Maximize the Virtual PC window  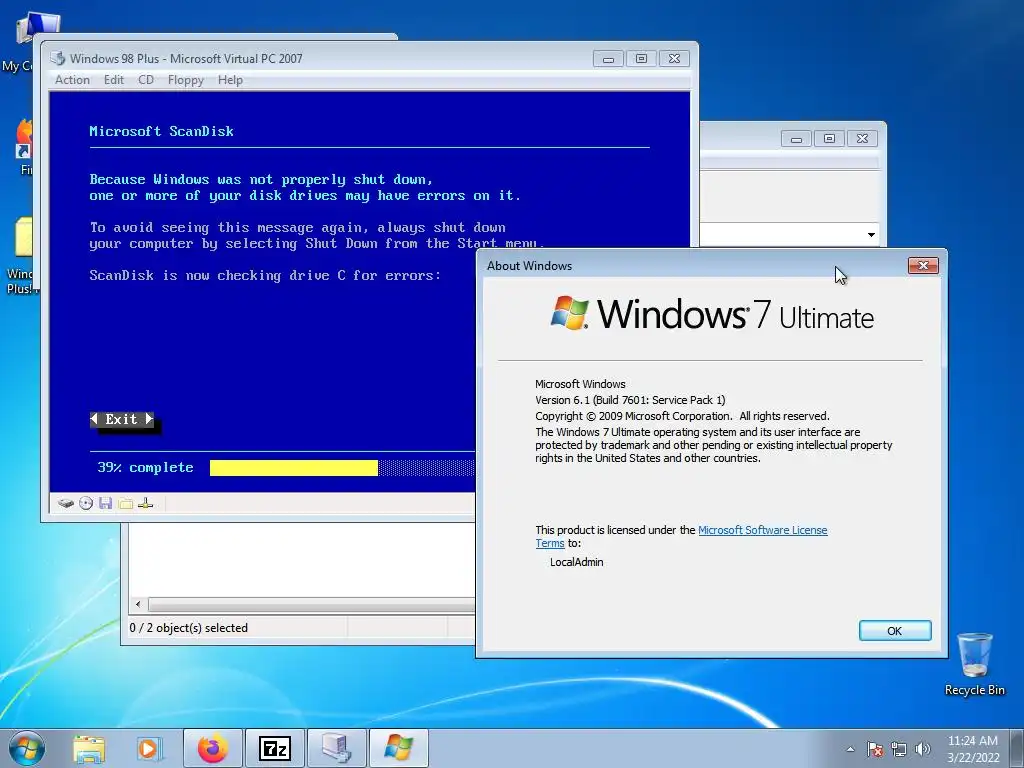click(x=641, y=59)
